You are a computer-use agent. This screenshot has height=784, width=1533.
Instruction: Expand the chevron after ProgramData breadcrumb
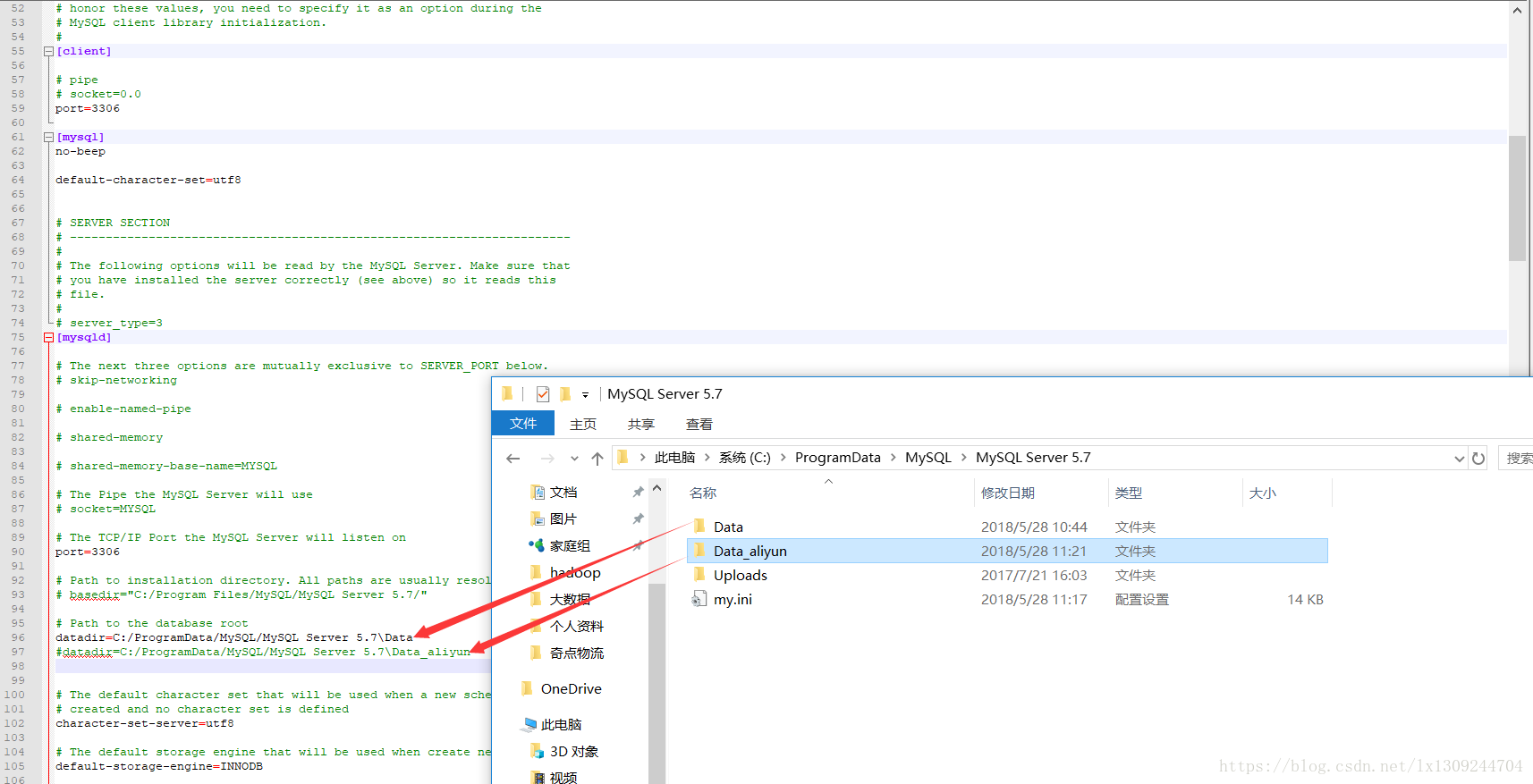pyautogui.click(x=893, y=458)
